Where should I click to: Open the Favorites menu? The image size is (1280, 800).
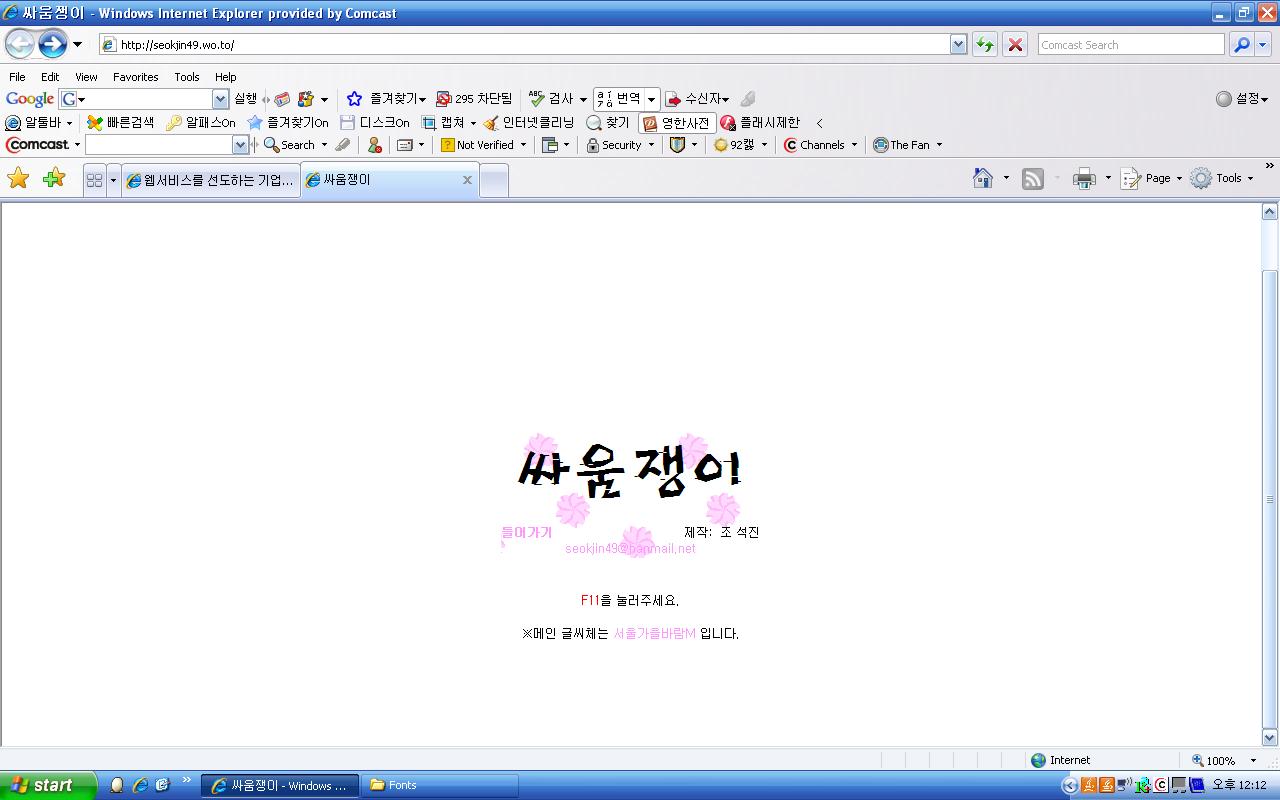click(135, 77)
